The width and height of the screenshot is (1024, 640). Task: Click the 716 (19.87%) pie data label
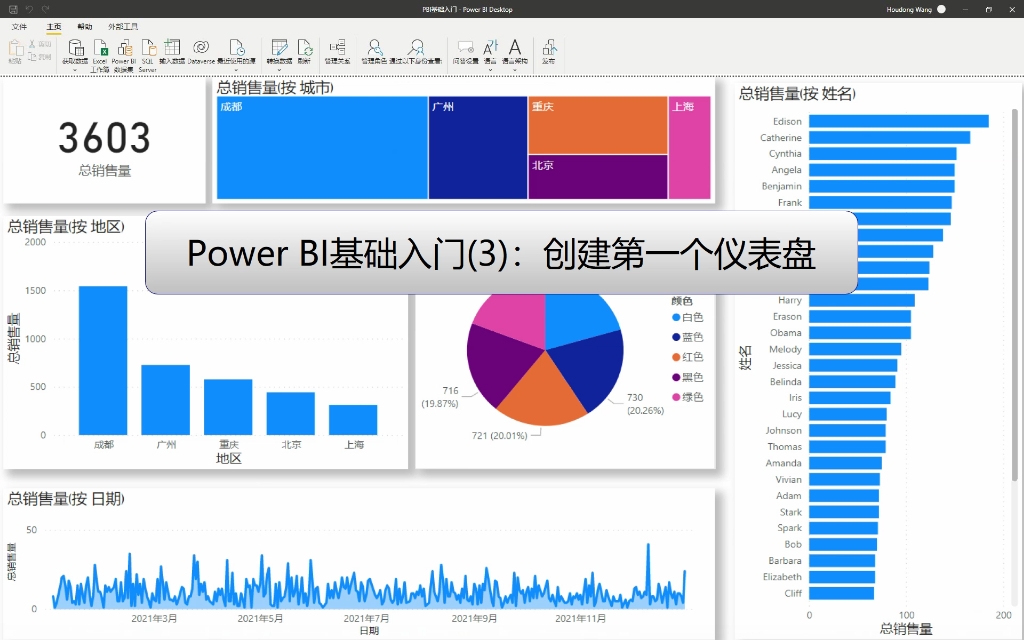pyautogui.click(x=440, y=397)
